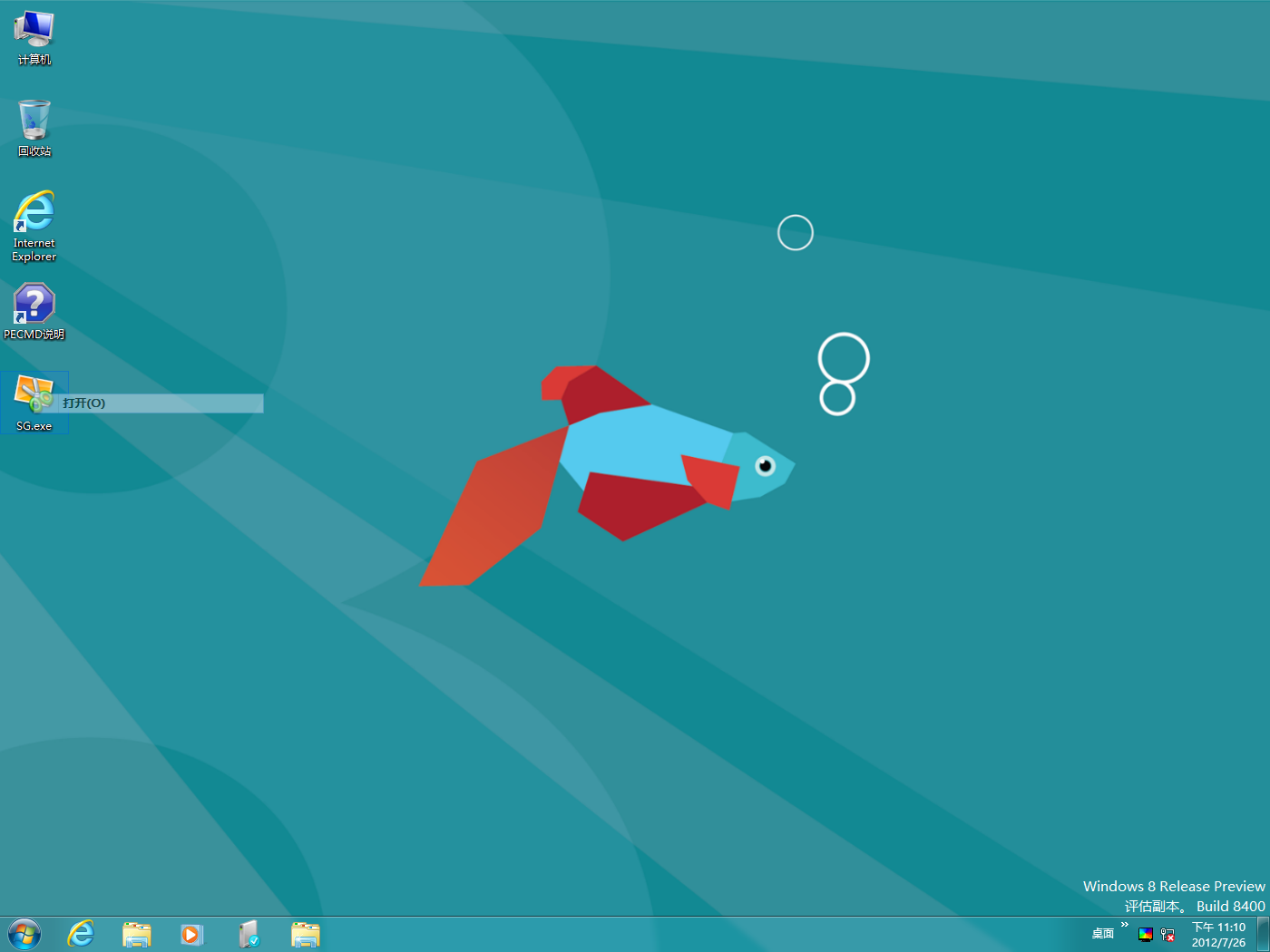The width and height of the screenshot is (1270, 952).
Task: Launch Internet Explorer from the taskbar
Action: pos(81,934)
